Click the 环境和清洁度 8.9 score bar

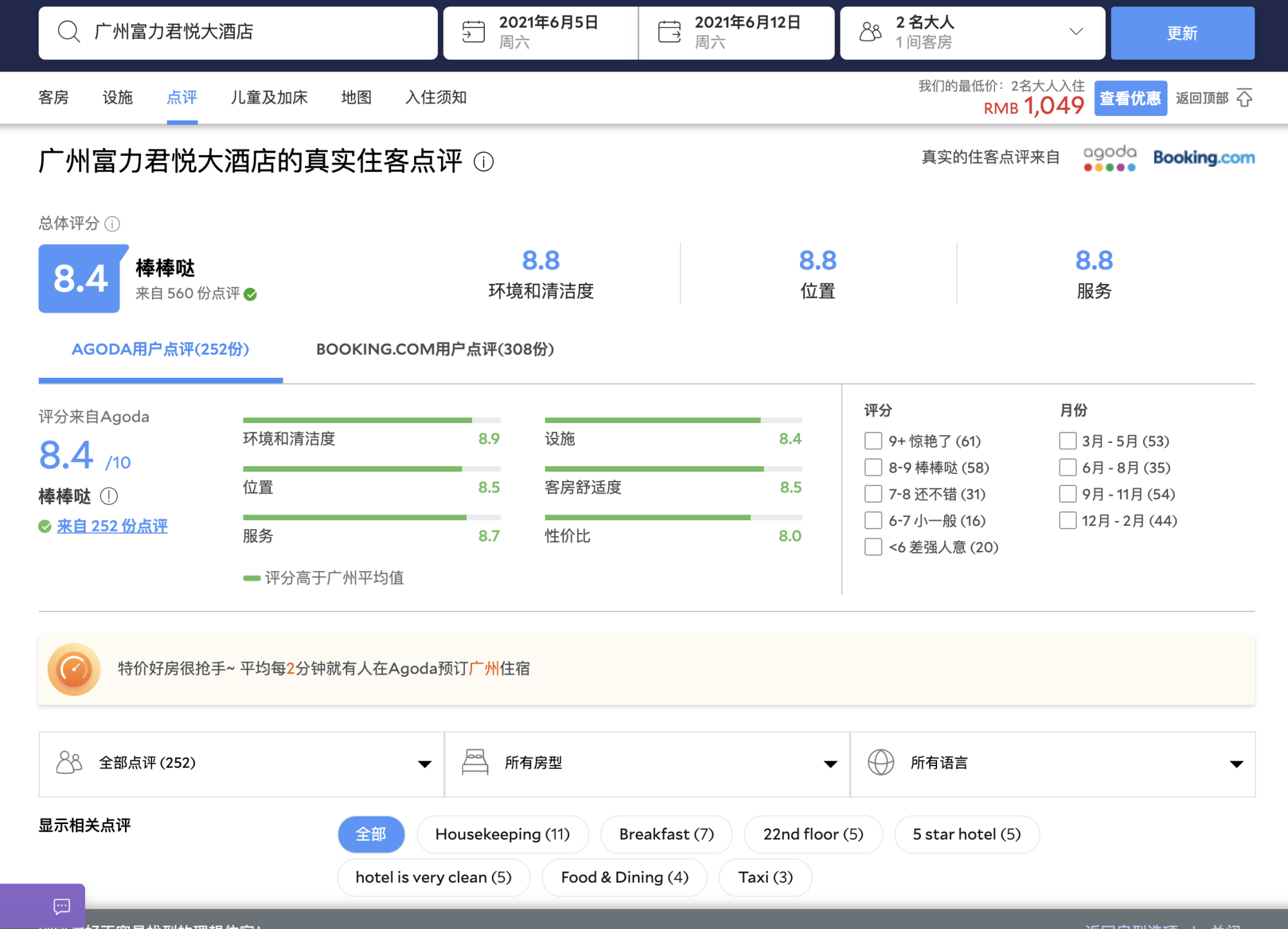(372, 420)
